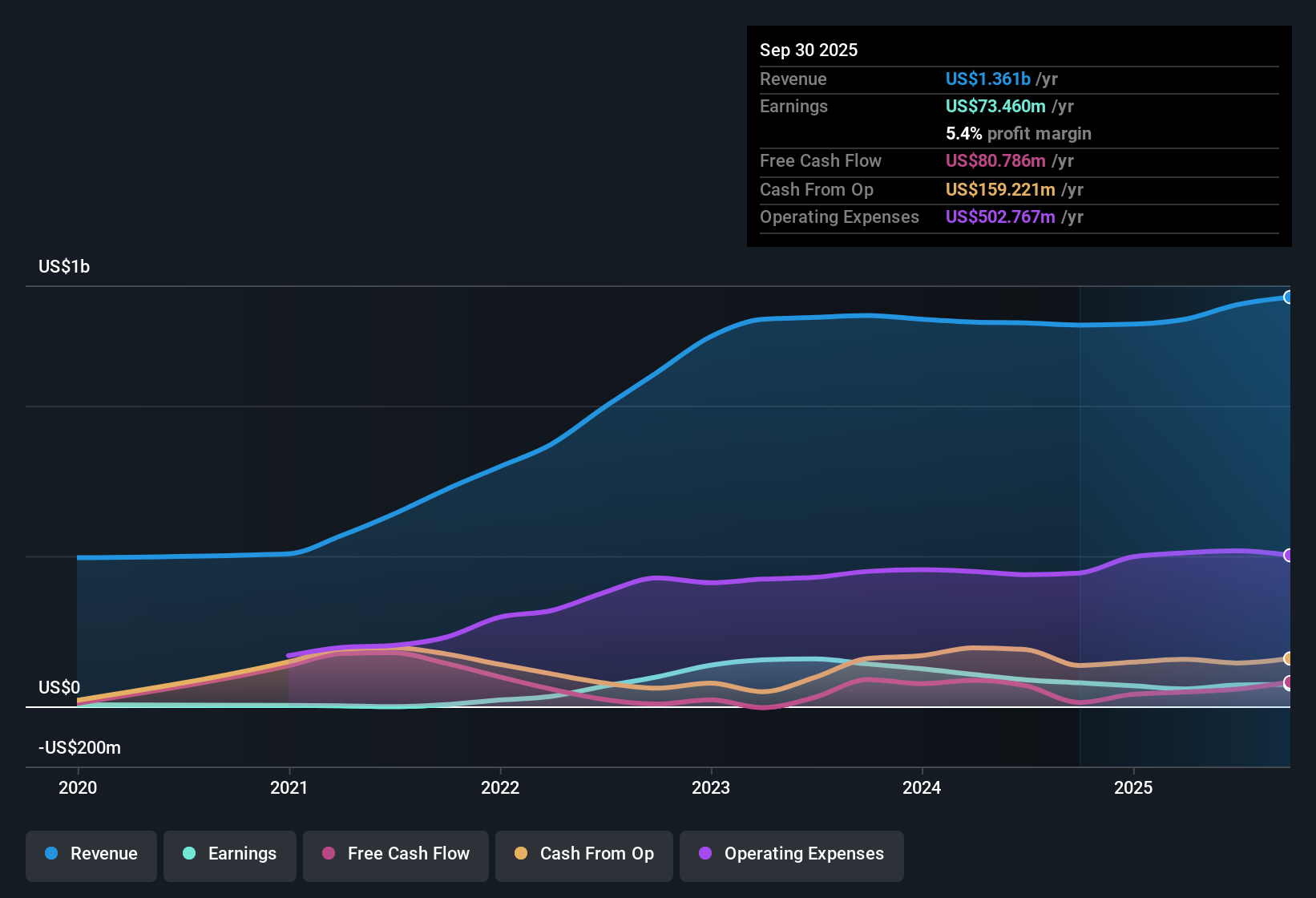Hide the Earnings series via legend

pos(230,854)
